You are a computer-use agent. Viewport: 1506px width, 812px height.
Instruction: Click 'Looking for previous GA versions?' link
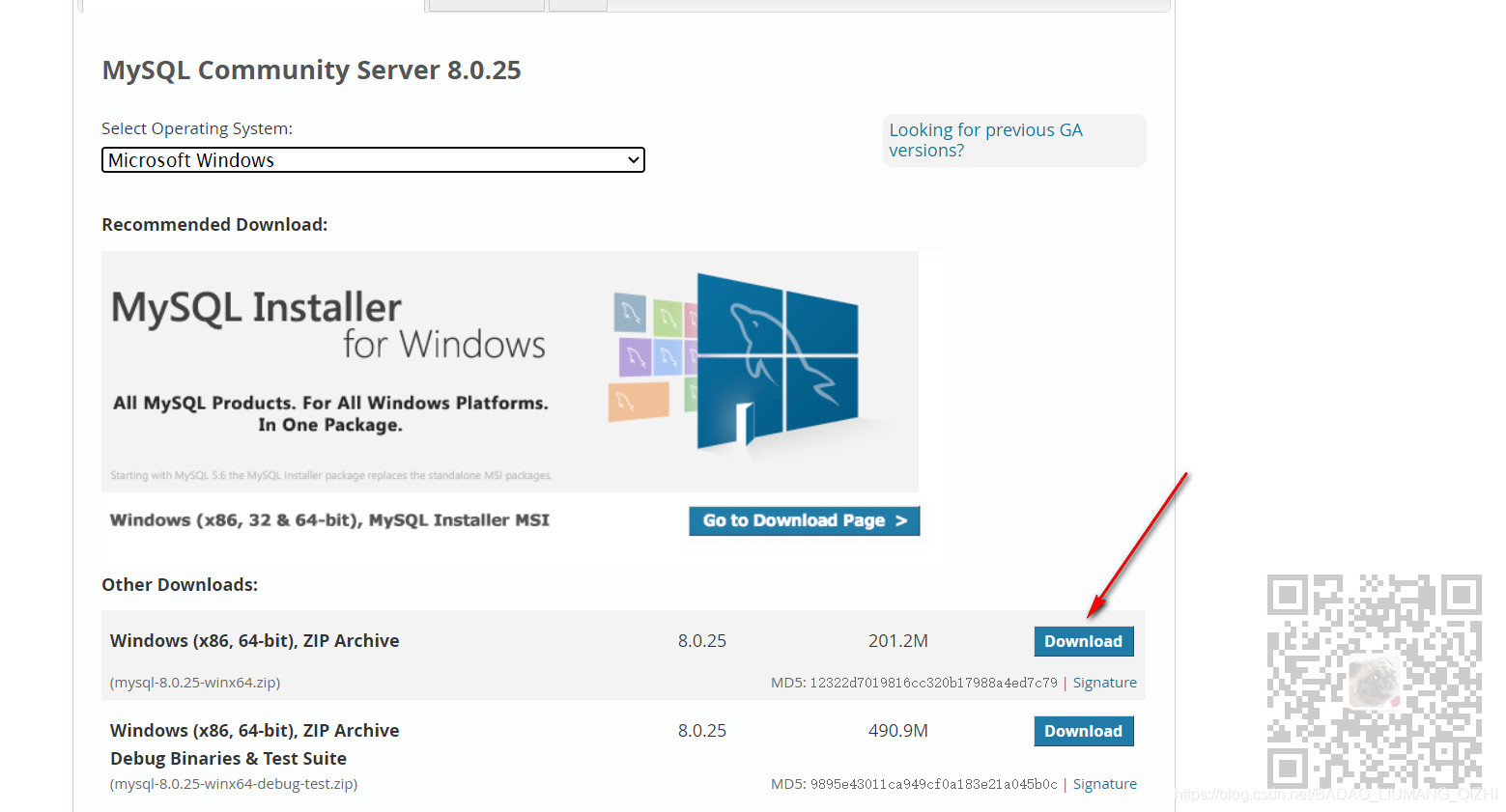click(985, 140)
